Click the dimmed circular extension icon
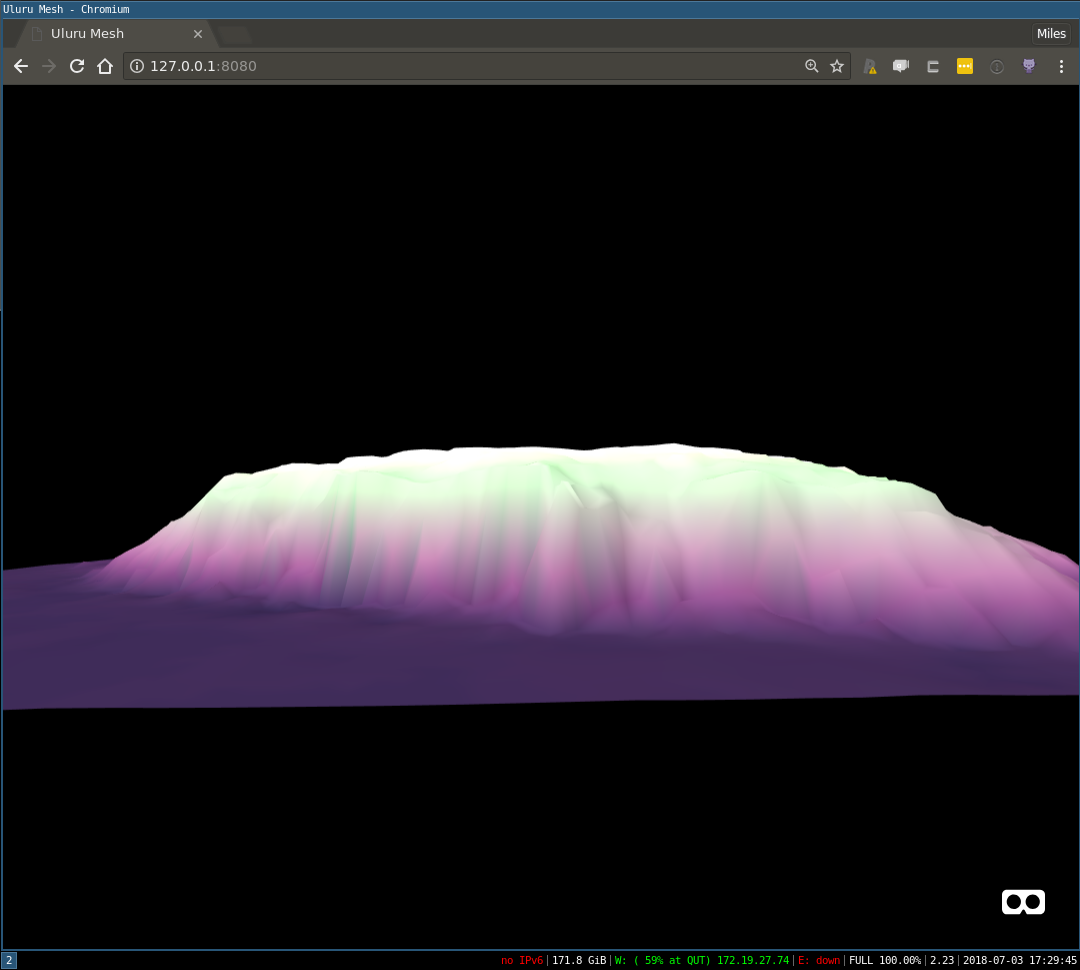The width and height of the screenshot is (1080, 970). tap(996, 66)
